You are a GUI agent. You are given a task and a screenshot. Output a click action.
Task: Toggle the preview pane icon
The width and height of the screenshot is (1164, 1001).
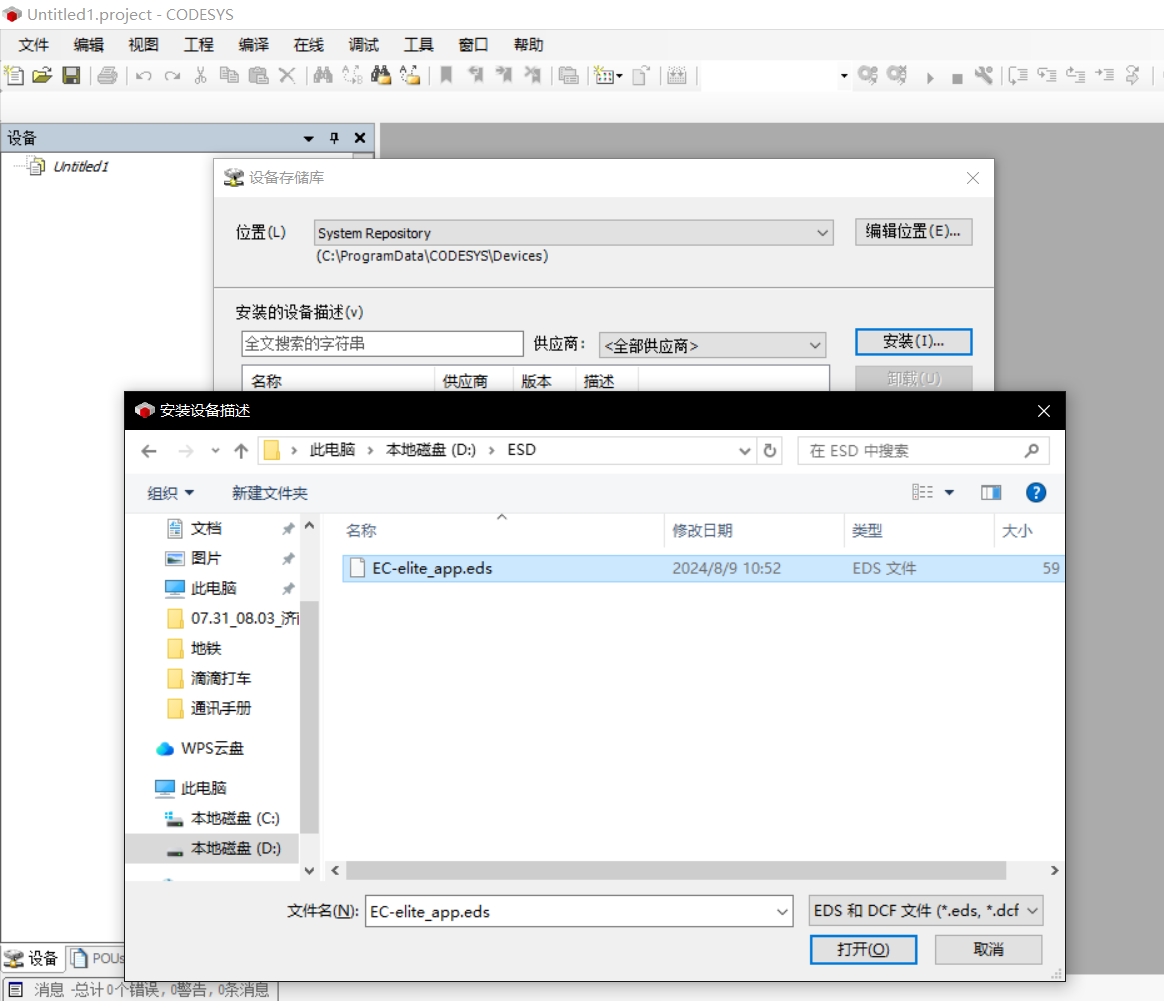(x=991, y=492)
